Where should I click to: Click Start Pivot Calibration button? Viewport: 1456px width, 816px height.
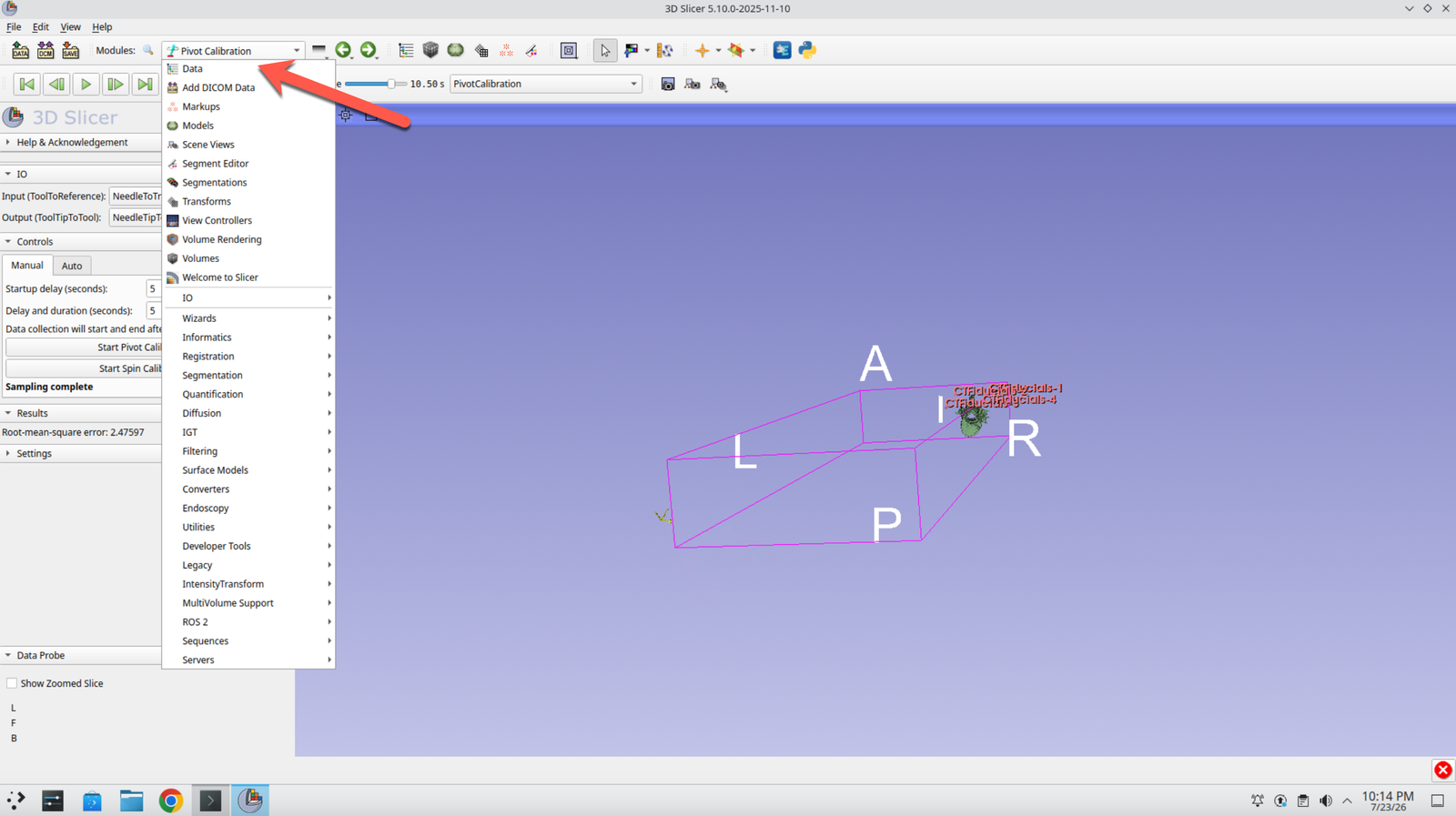[x=84, y=348]
